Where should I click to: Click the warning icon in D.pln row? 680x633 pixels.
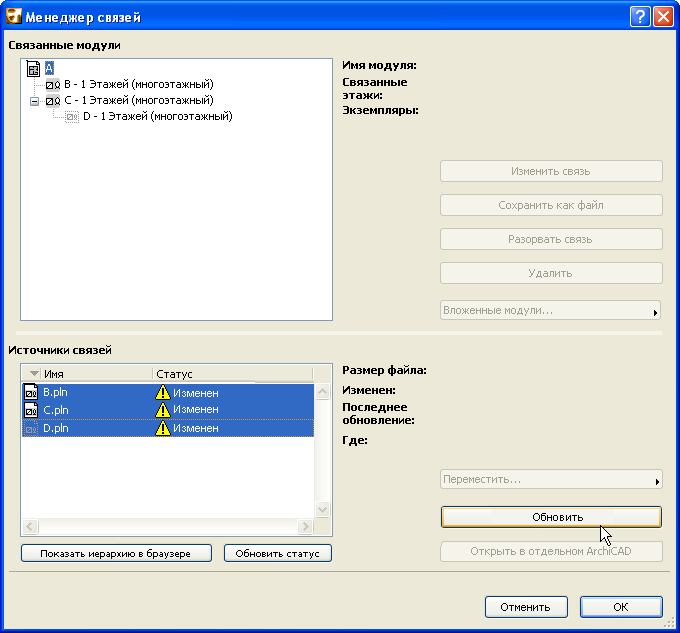163,428
